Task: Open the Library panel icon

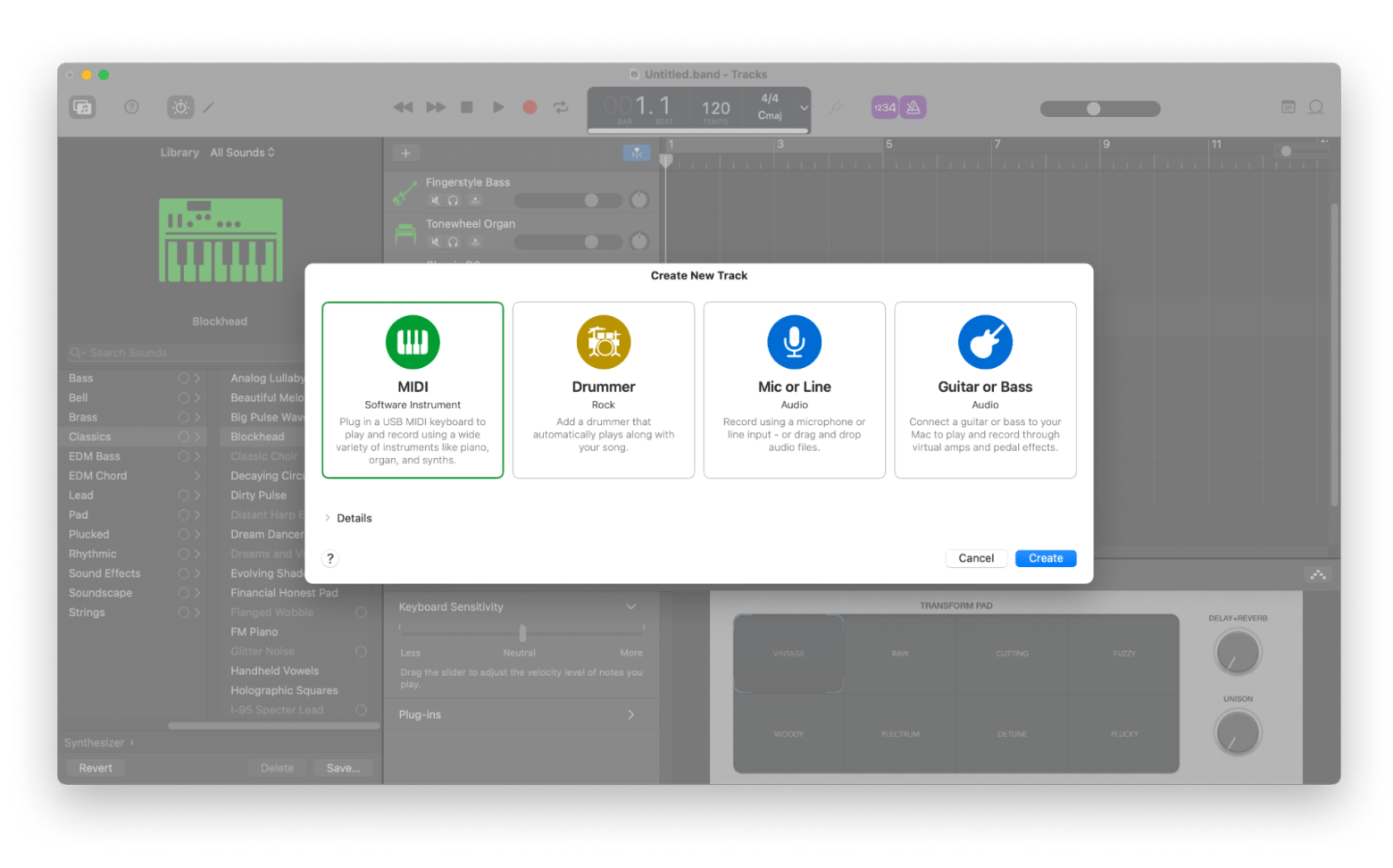Action: coord(83,107)
